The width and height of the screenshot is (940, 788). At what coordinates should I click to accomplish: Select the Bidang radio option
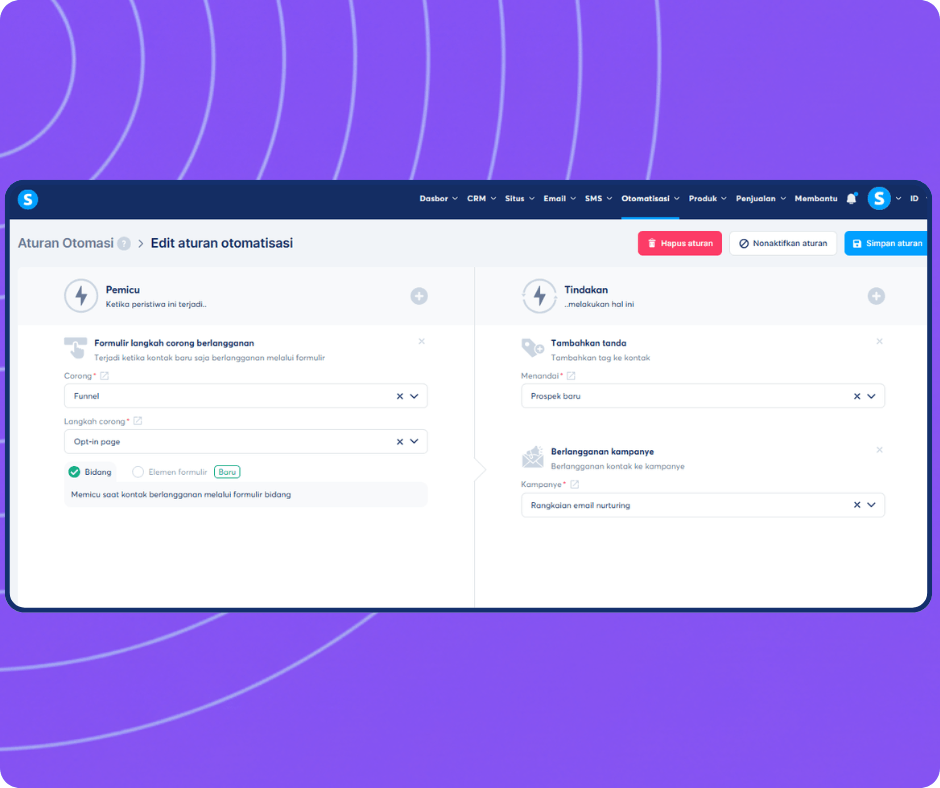pyautogui.click(x=74, y=472)
